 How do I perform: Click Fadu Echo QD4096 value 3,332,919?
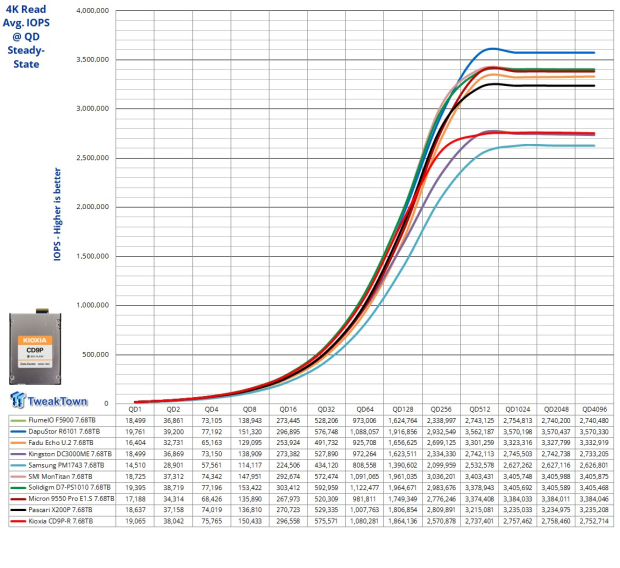pos(594,443)
